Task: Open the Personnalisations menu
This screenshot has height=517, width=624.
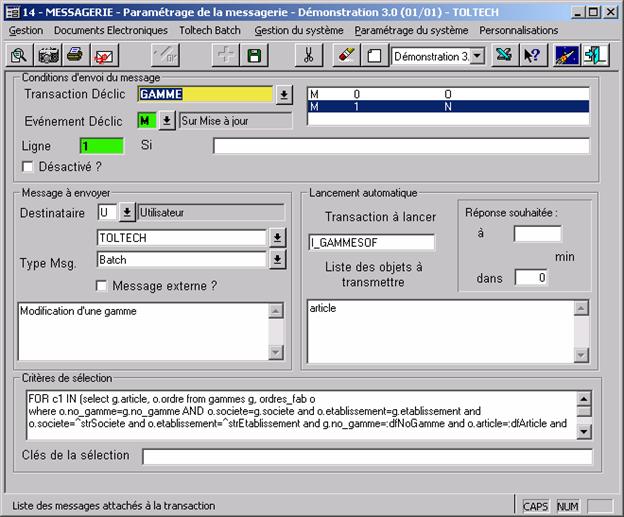Action: pyautogui.click(x=519, y=30)
